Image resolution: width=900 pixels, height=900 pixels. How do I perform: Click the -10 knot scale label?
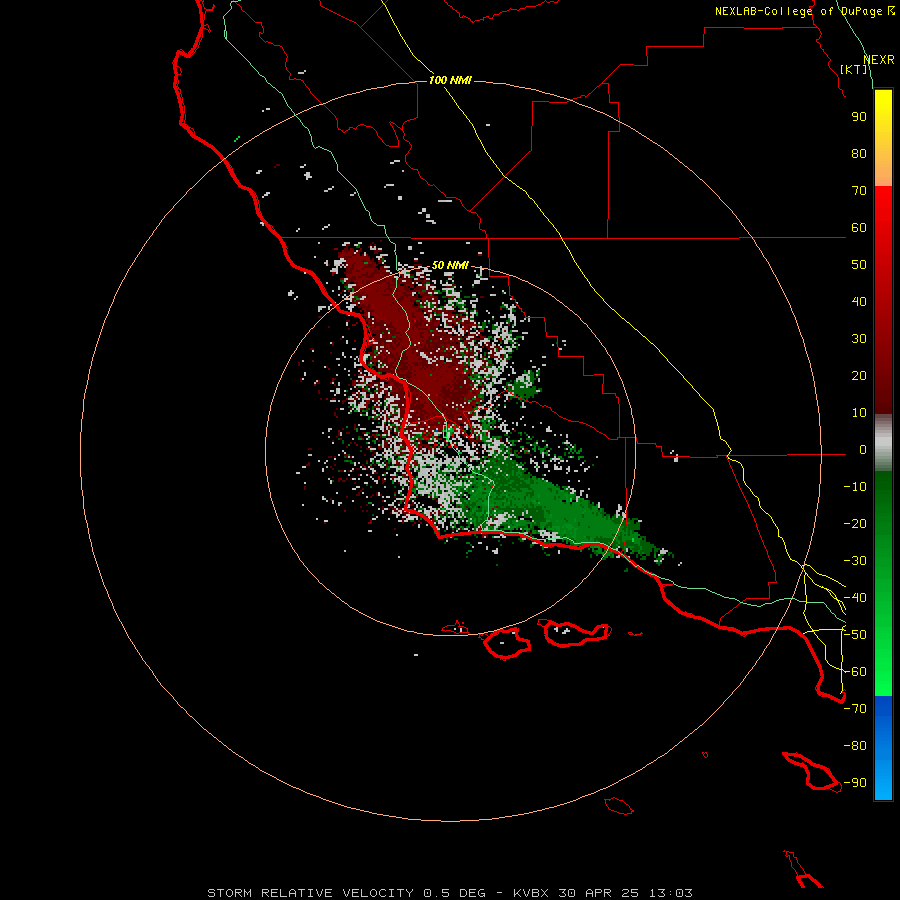pyautogui.click(x=855, y=487)
